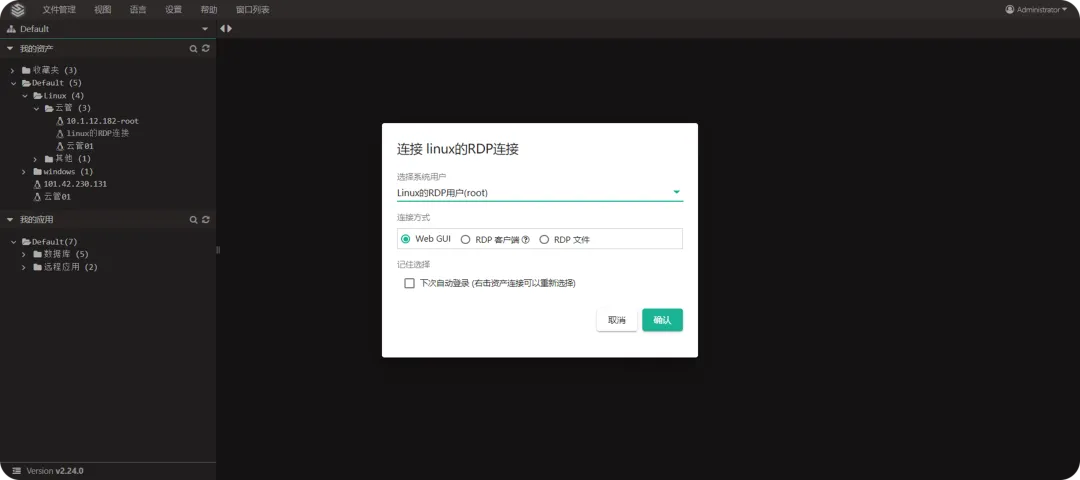Click the Version v2.24.0 text

[x=54, y=471]
